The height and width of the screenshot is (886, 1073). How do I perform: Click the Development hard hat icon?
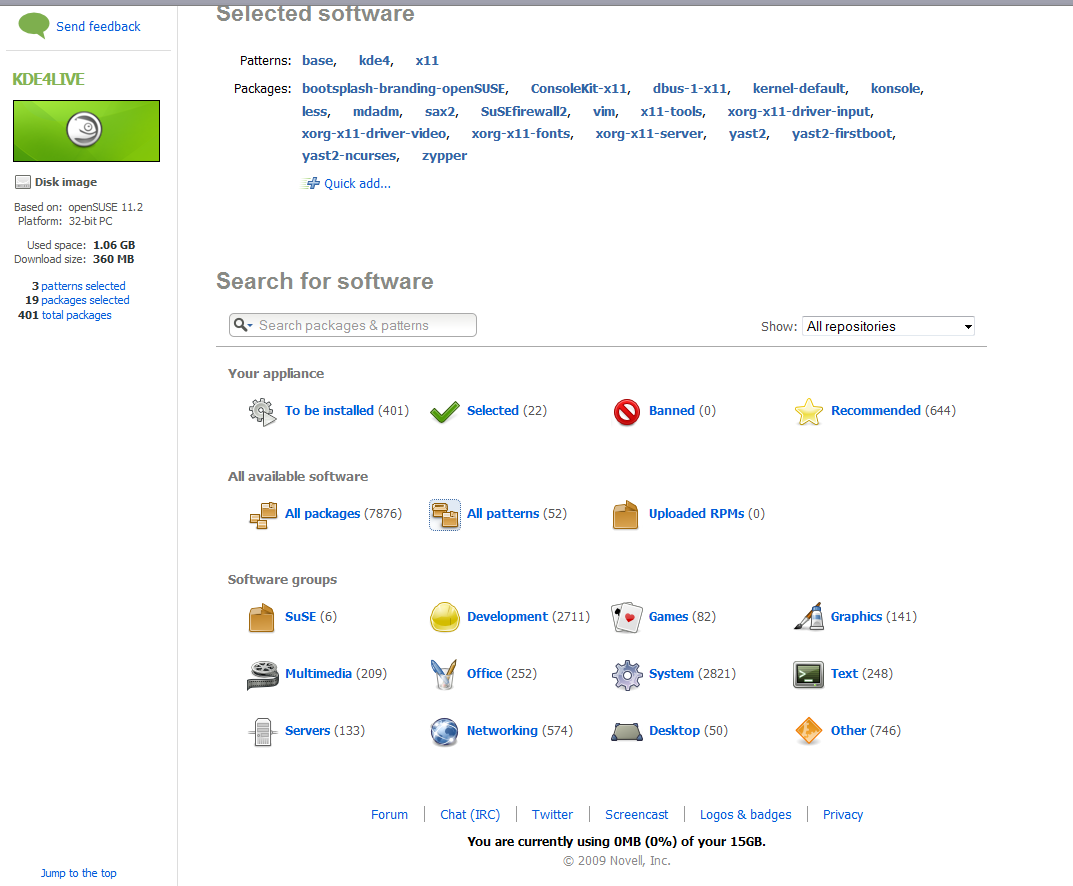(x=445, y=617)
